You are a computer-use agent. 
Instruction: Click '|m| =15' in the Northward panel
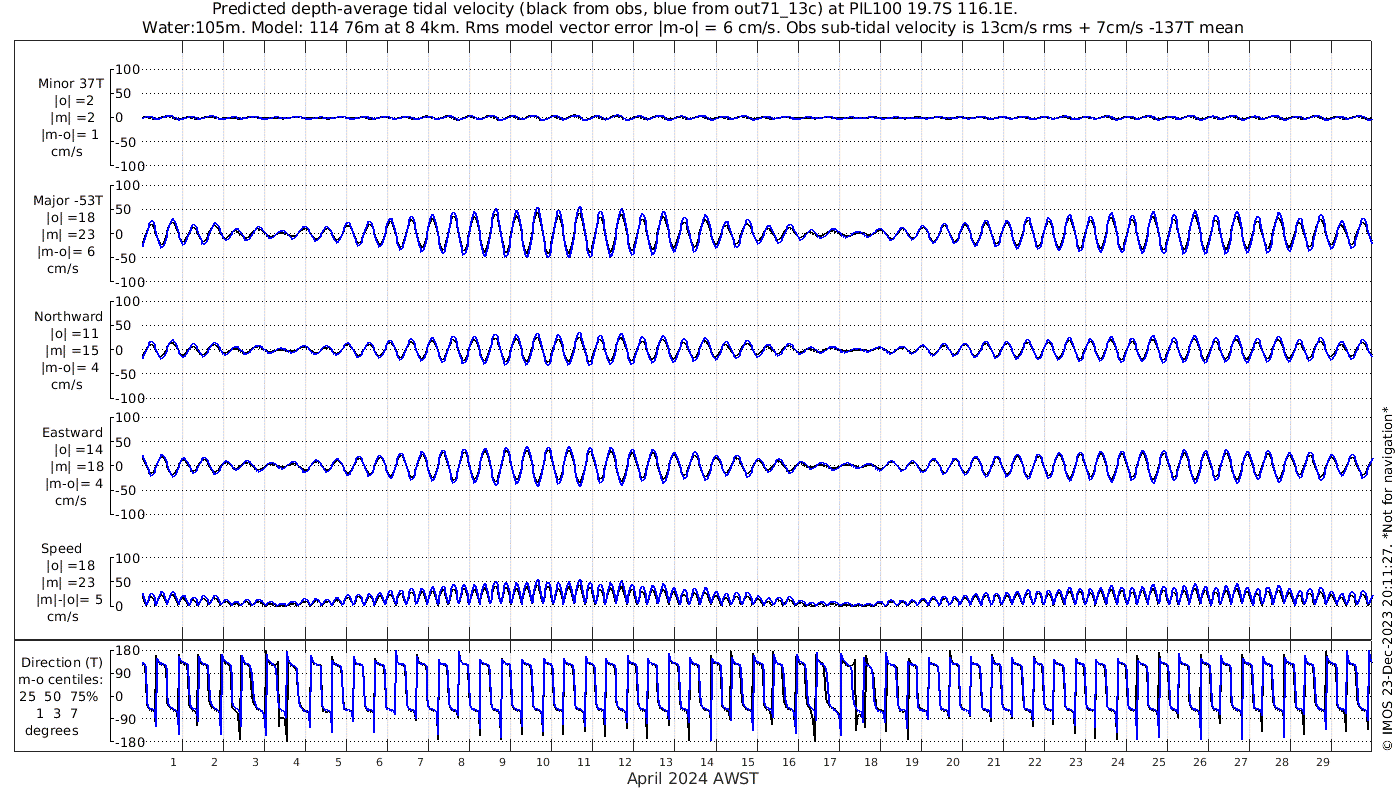coord(70,351)
